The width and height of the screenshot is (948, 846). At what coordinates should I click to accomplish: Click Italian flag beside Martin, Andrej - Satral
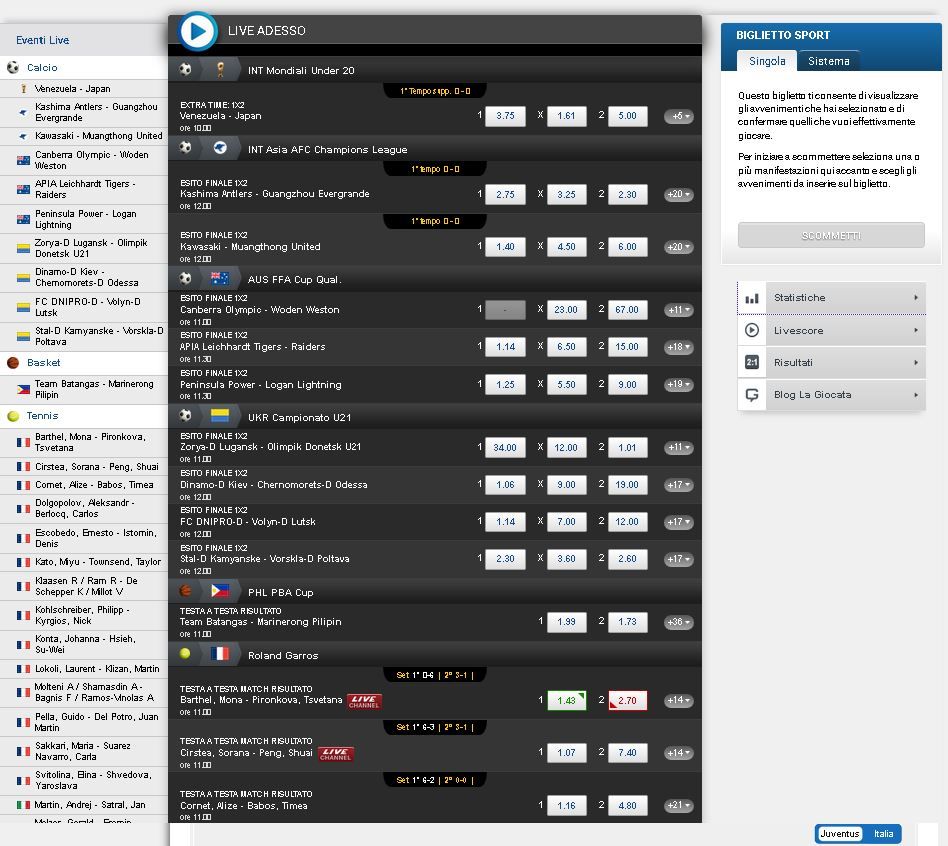coord(24,805)
